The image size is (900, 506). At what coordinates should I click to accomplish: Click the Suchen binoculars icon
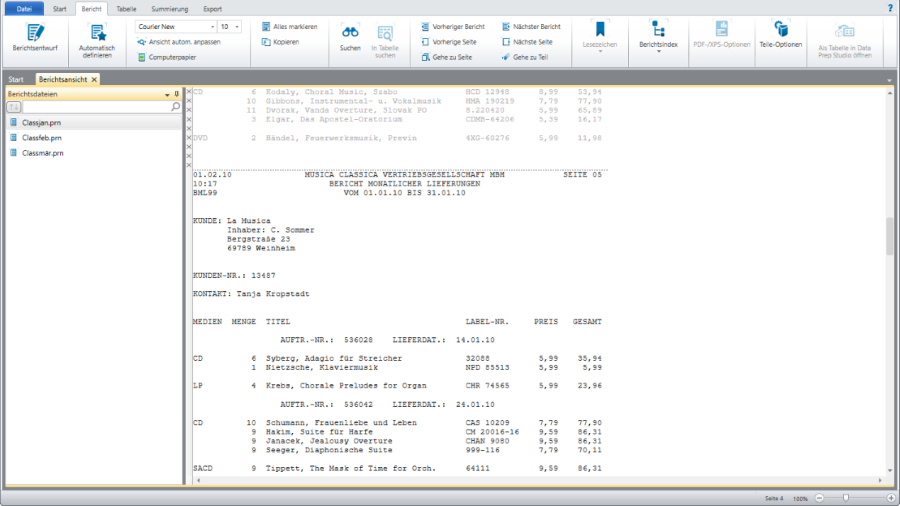point(350,32)
